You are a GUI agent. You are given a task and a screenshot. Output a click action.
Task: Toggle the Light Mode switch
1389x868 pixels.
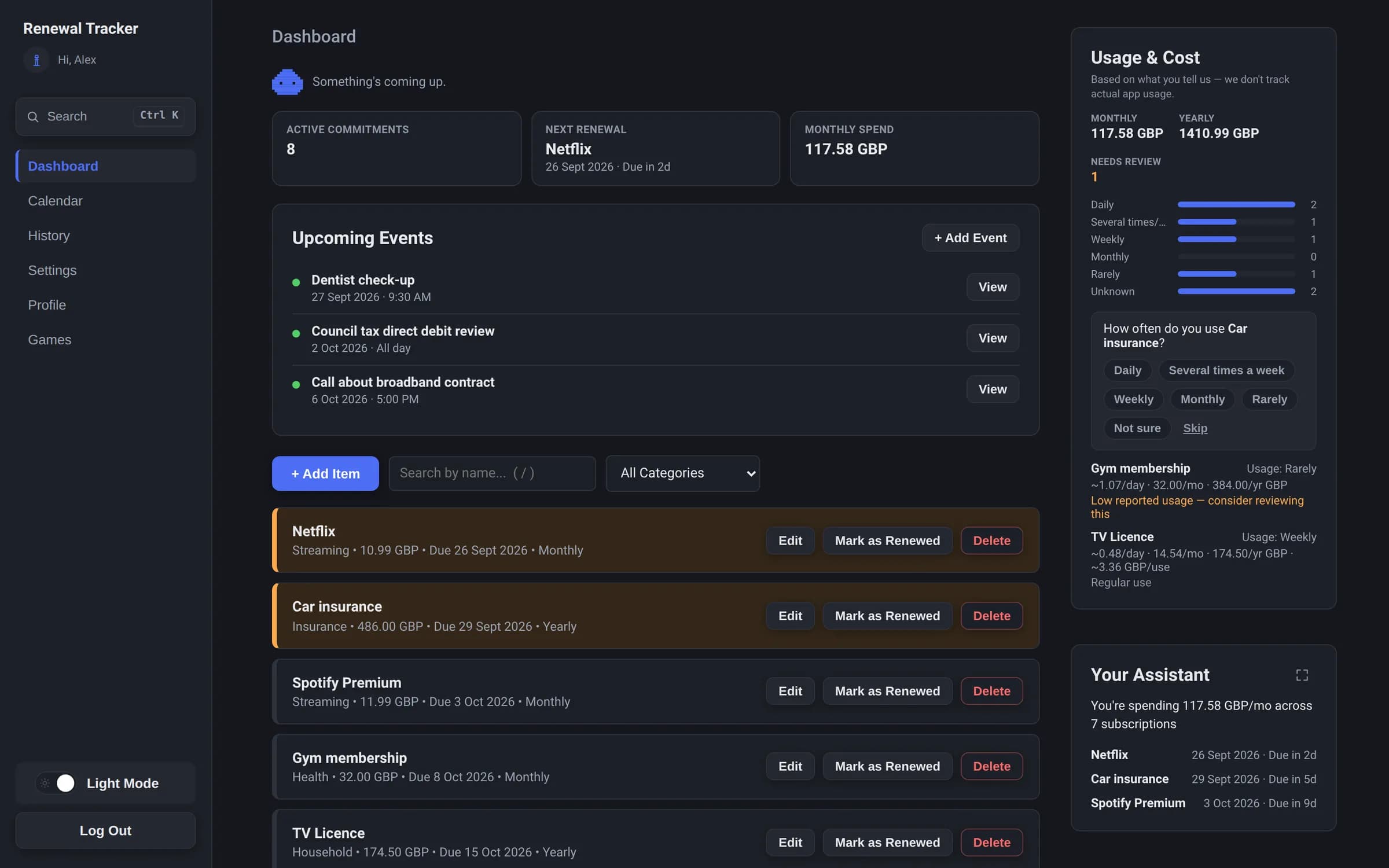click(x=56, y=783)
